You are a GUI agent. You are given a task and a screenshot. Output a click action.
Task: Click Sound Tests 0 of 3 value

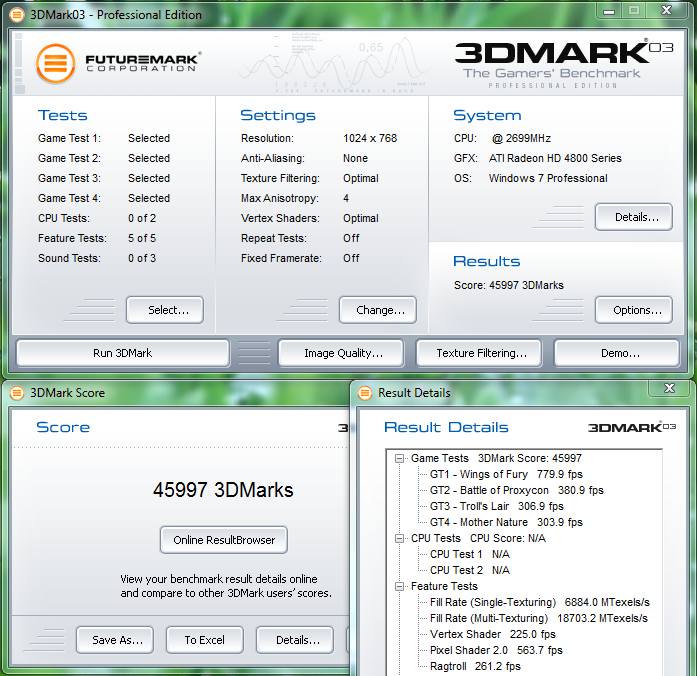[x=142, y=258]
